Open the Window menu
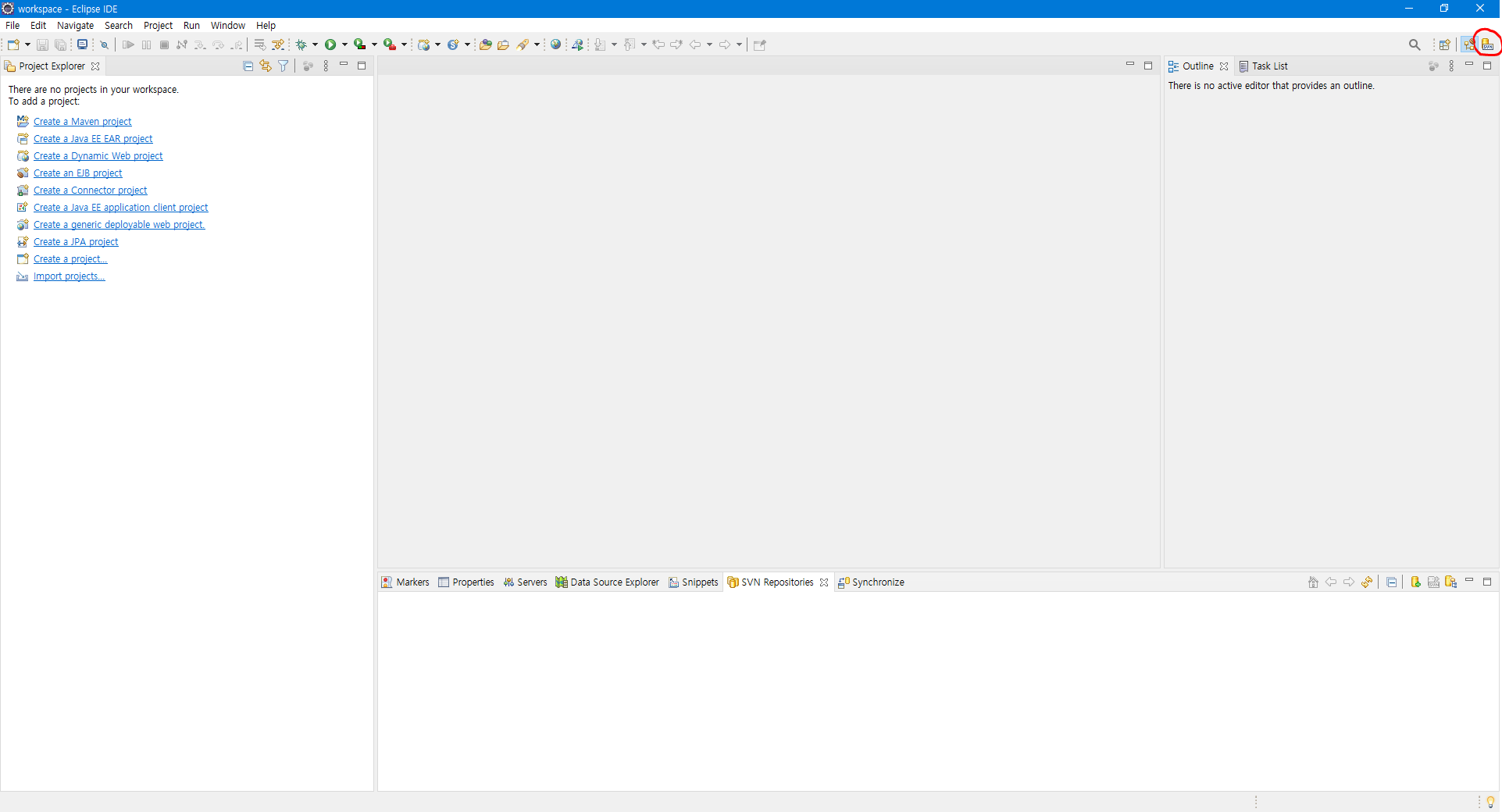Viewport: 1502px width, 812px height. [228, 26]
